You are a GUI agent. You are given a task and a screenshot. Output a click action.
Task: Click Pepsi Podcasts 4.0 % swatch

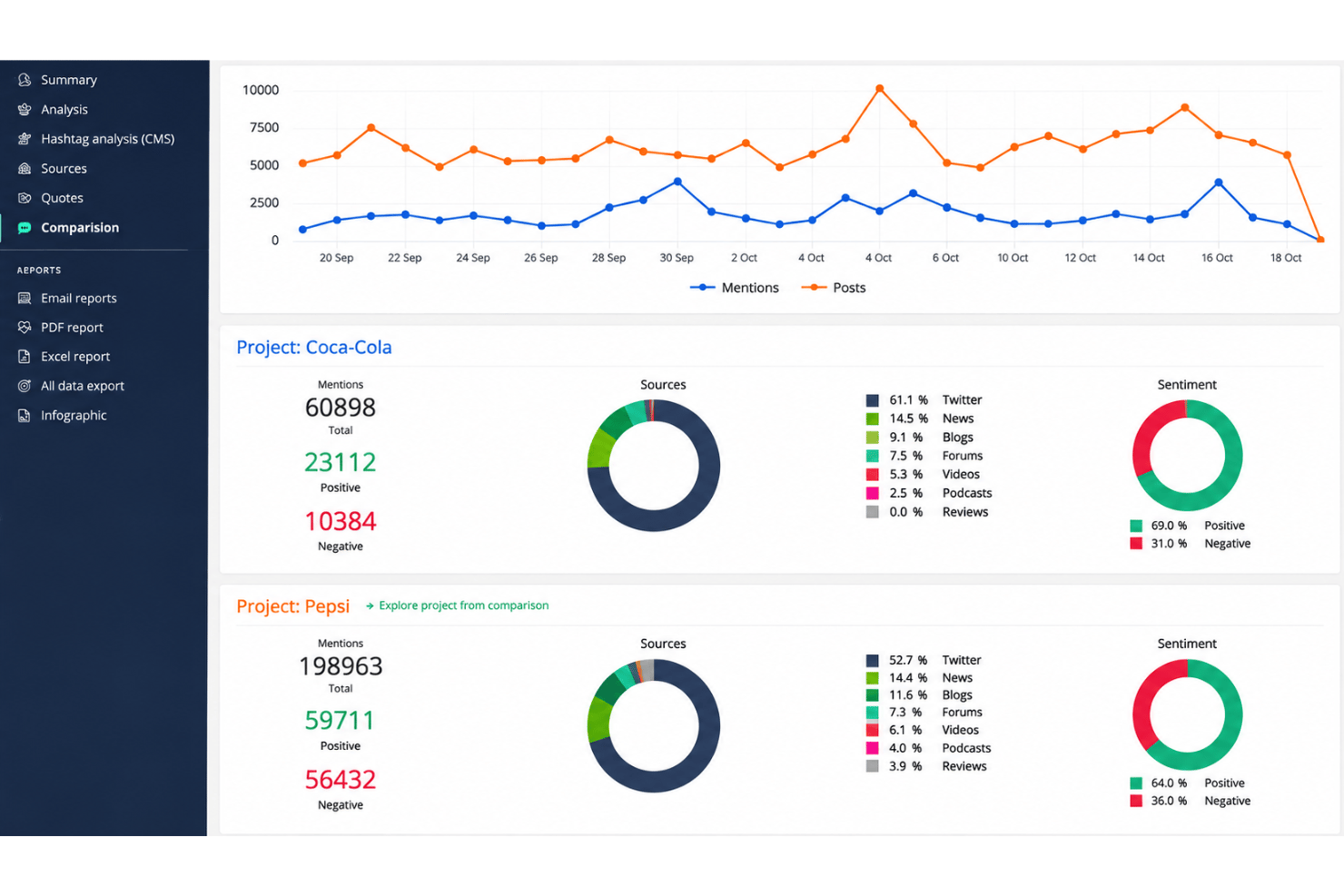tap(872, 748)
